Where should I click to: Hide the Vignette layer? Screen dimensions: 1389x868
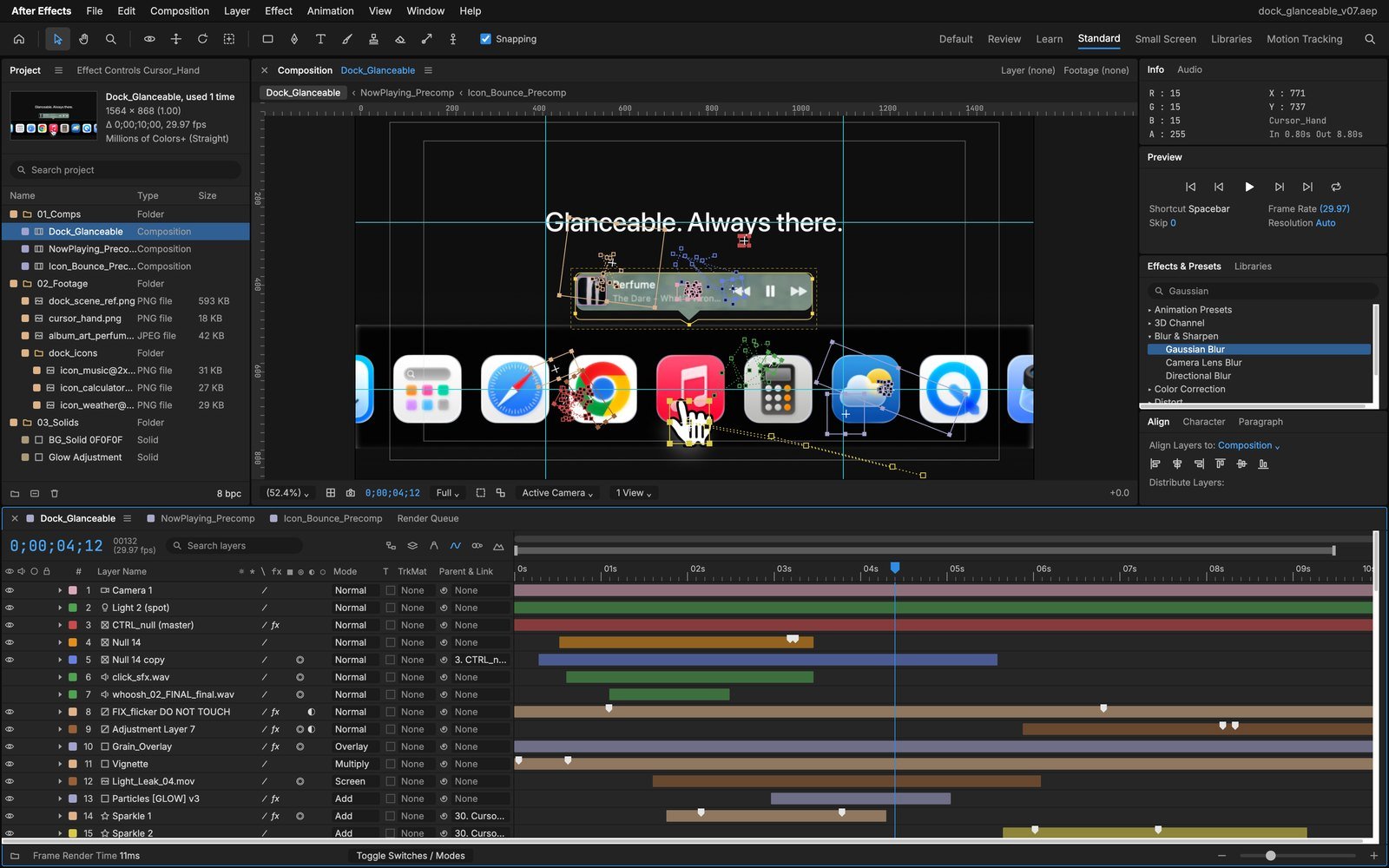point(10,764)
